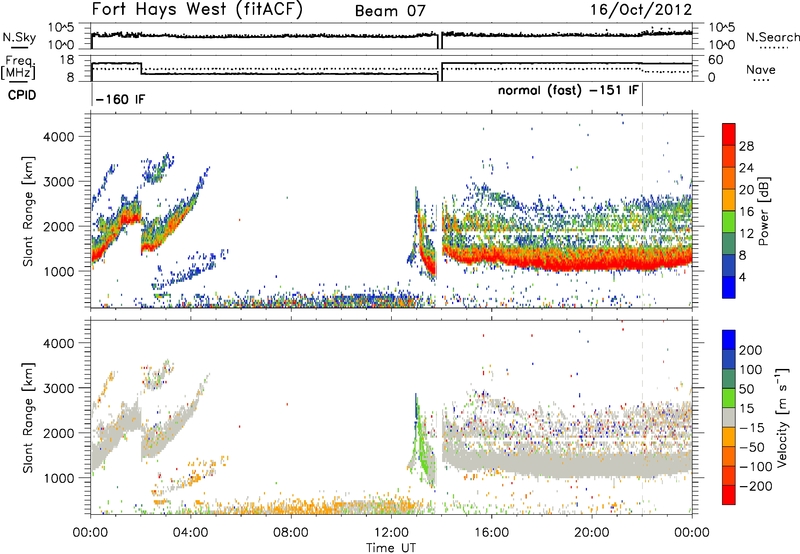Click the '-50' label on velocity colorbar
This screenshot has height=554, width=800.
(x=752, y=448)
